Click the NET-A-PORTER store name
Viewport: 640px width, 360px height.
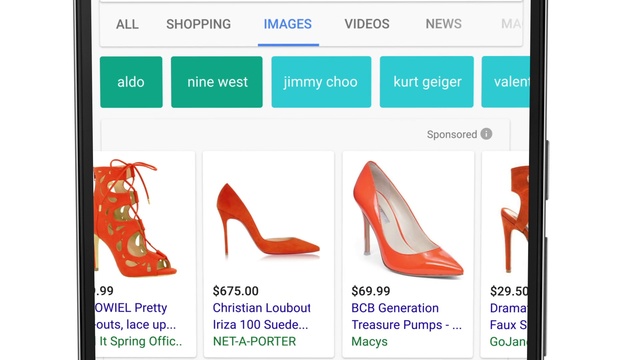tap(254, 341)
